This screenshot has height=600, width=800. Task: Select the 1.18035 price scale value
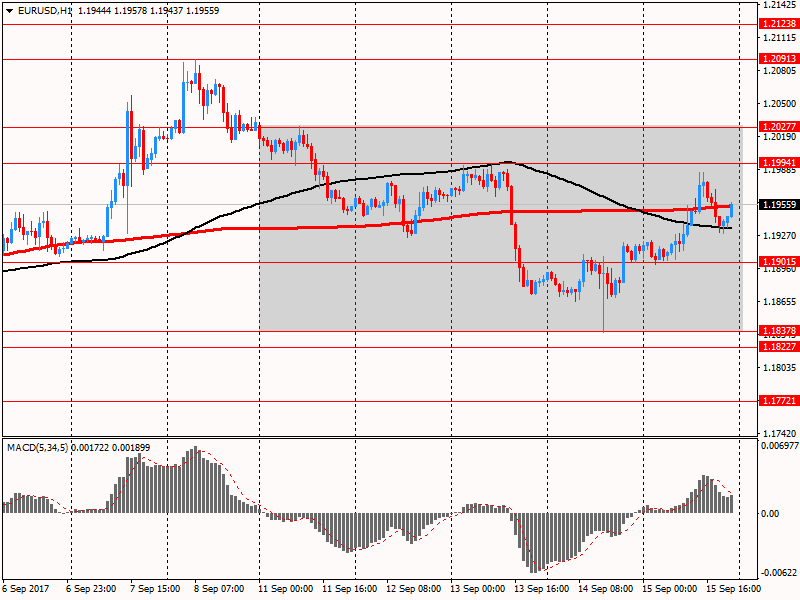tap(780, 367)
